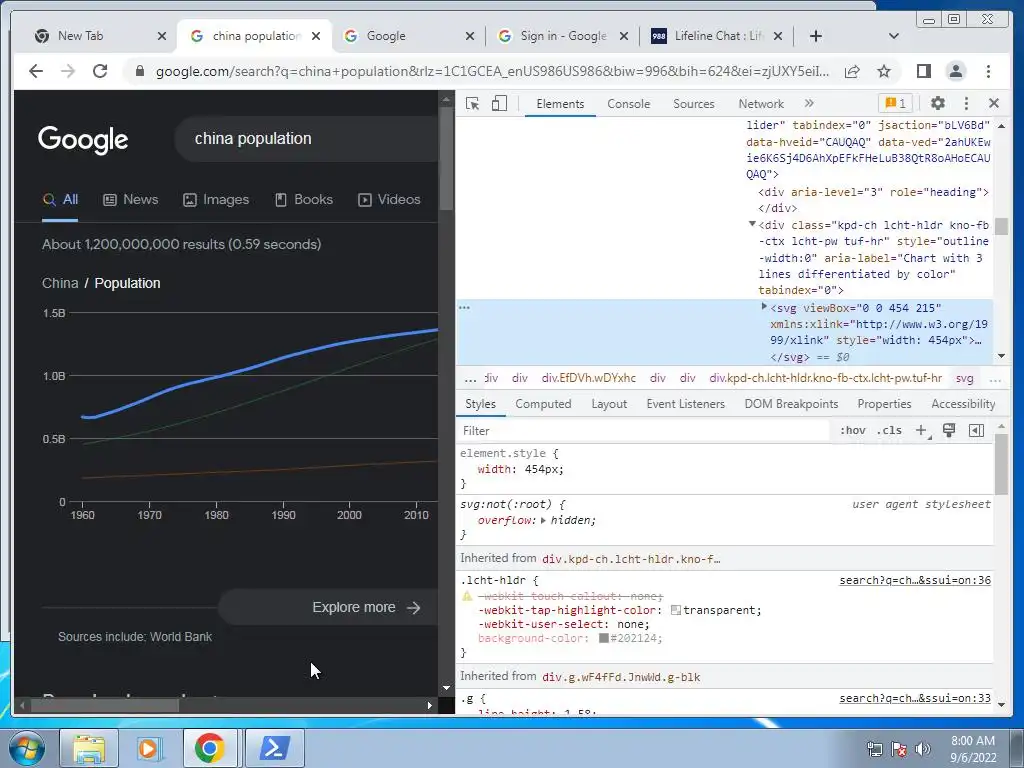Launch Windows Media Player from taskbar
This screenshot has width=1024, height=768.
(148, 748)
